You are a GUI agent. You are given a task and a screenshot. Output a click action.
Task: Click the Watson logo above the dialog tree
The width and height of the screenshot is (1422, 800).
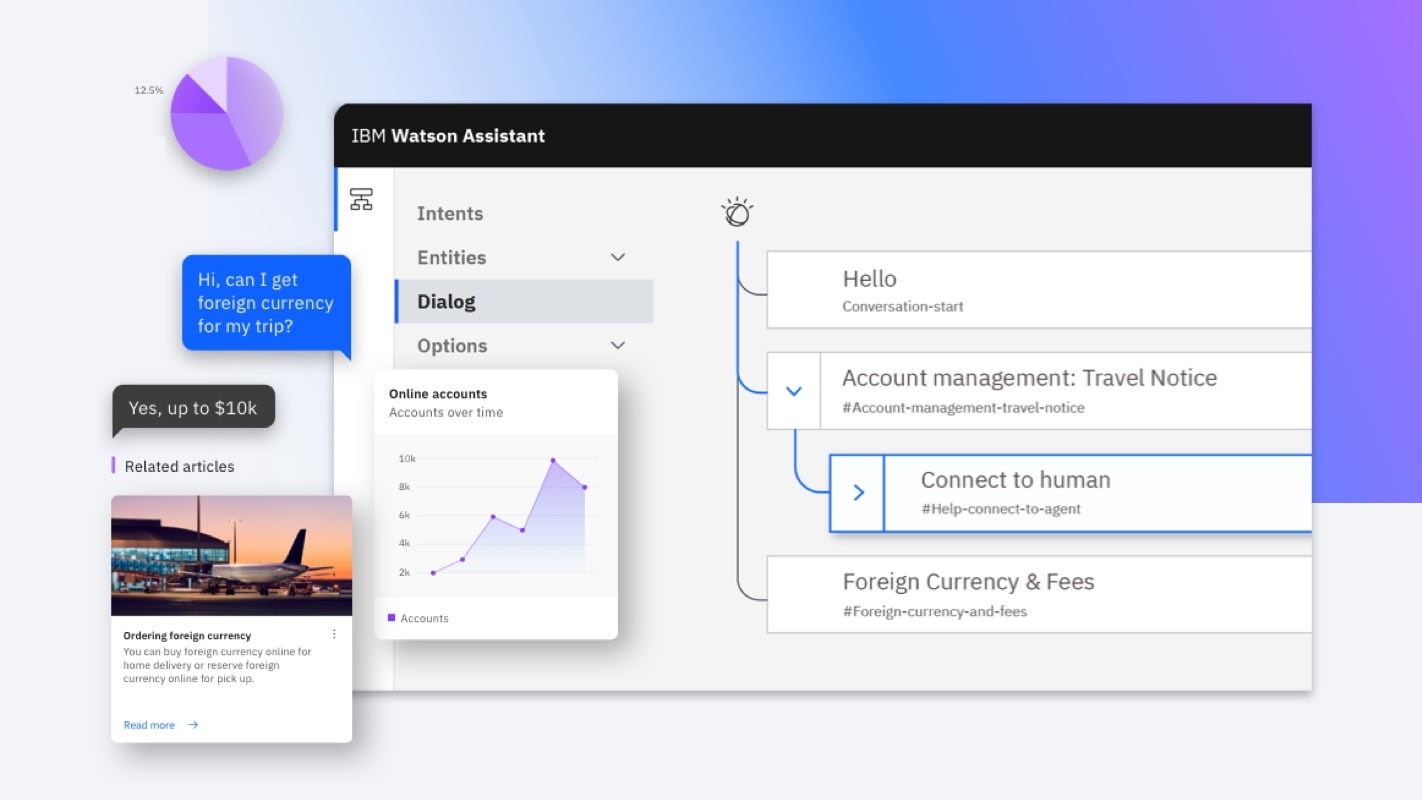[737, 211]
